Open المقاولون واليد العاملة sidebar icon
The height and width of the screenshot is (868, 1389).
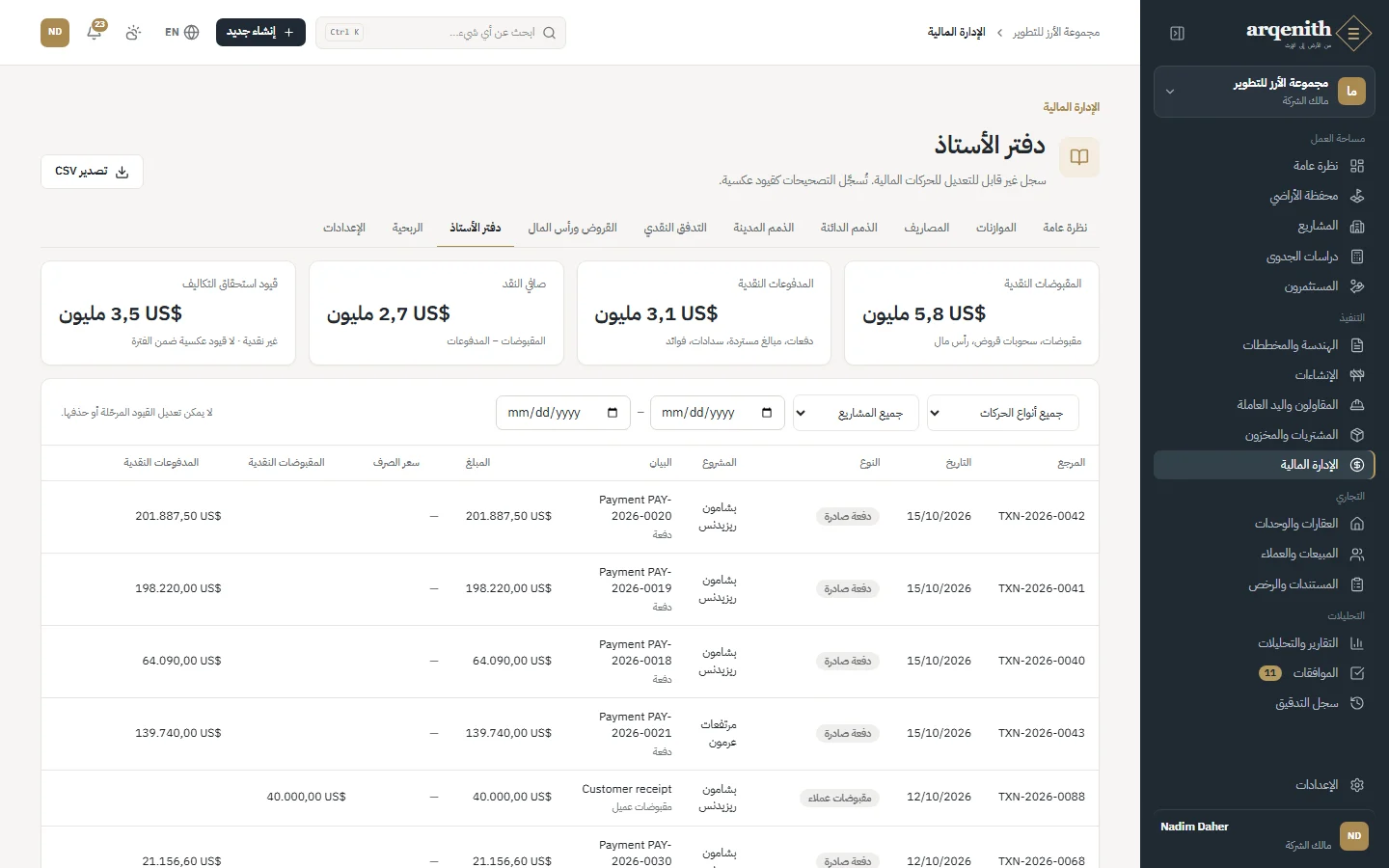click(x=1357, y=405)
